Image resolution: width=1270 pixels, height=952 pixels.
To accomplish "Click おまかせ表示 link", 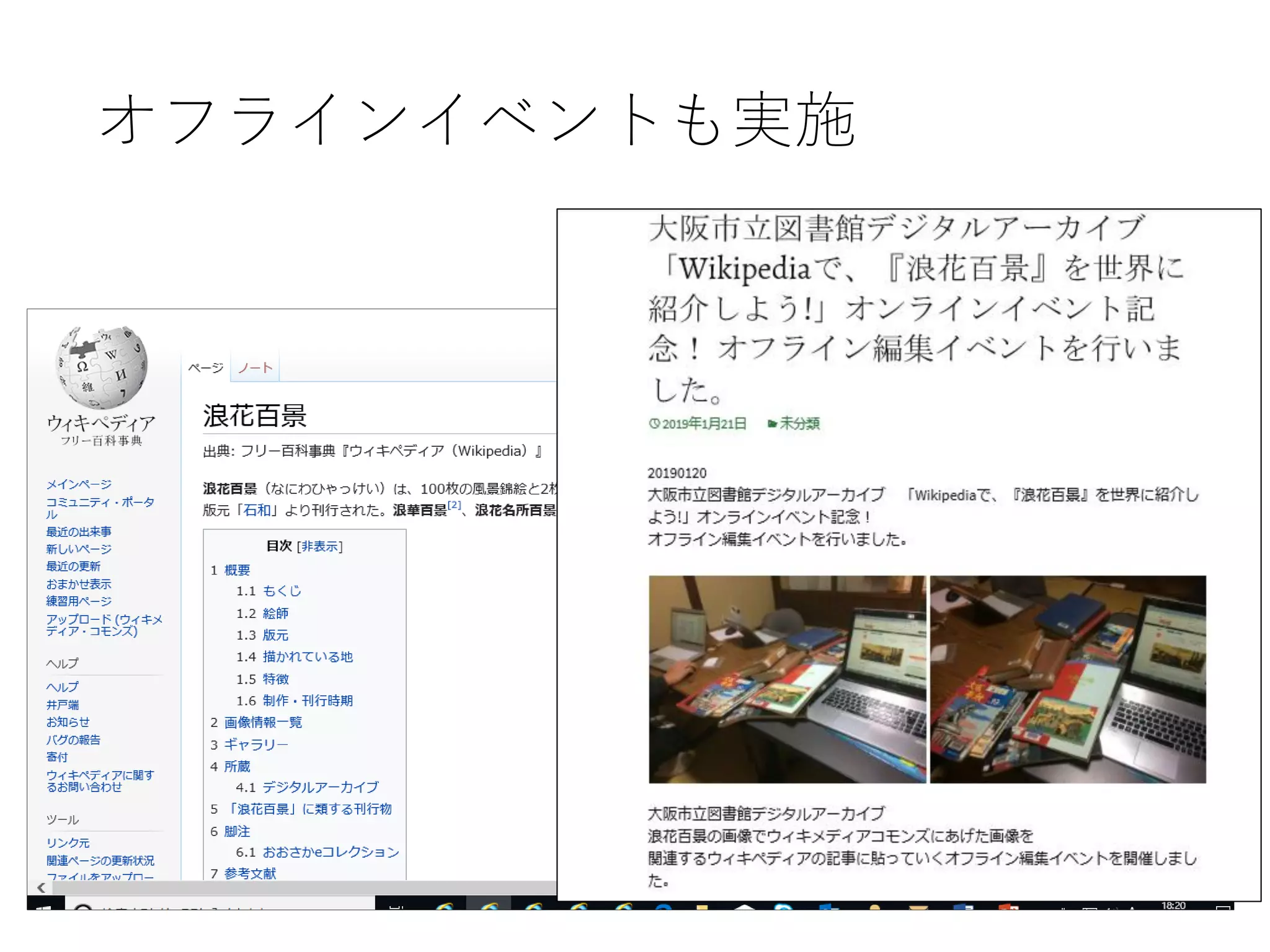I will (x=79, y=584).
